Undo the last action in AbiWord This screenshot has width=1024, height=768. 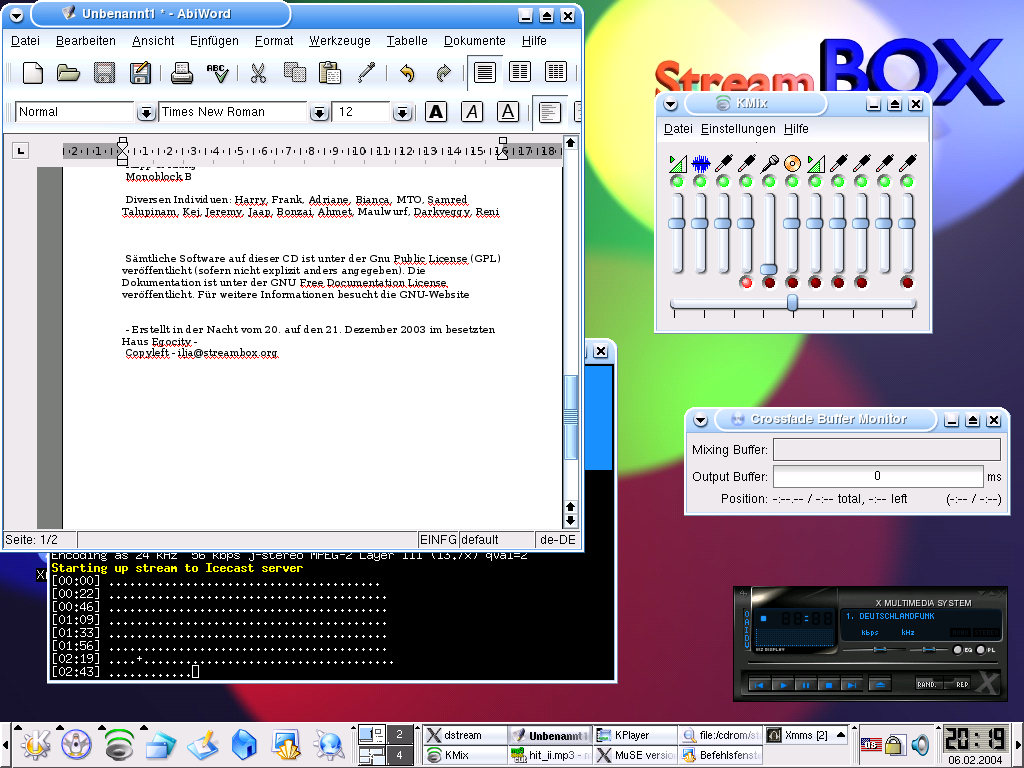pyautogui.click(x=407, y=72)
